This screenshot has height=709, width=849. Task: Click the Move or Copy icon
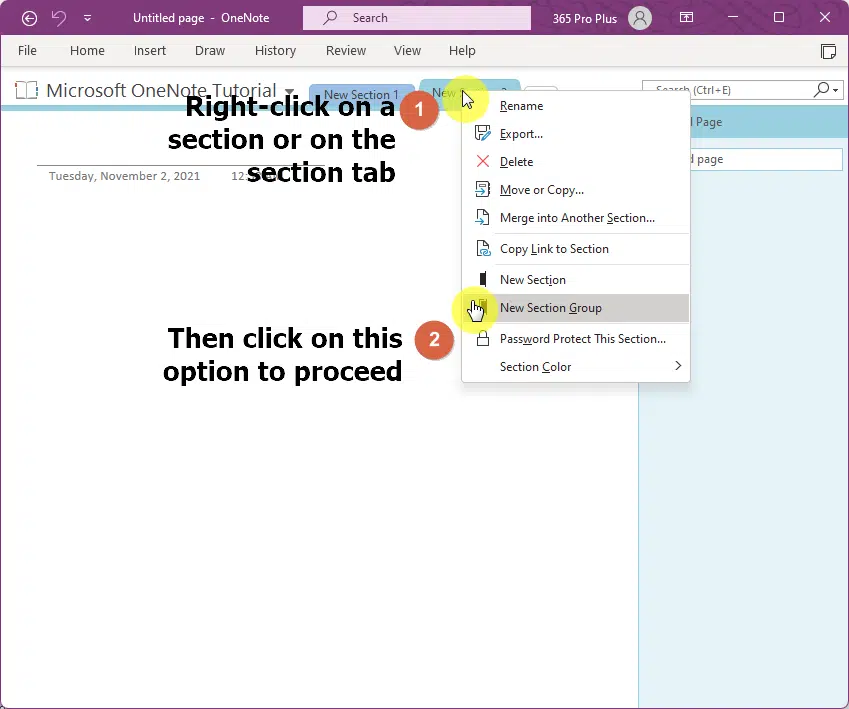coord(482,189)
